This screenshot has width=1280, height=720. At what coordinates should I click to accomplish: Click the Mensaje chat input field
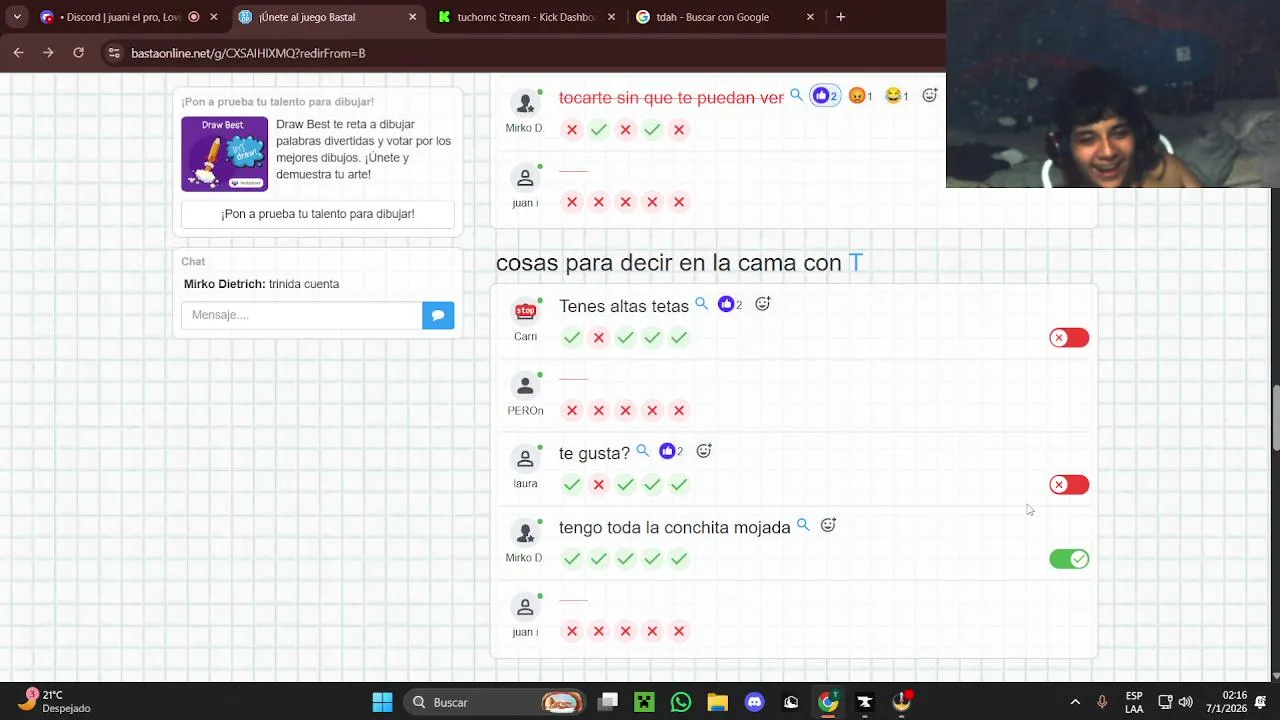coord(301,315)
